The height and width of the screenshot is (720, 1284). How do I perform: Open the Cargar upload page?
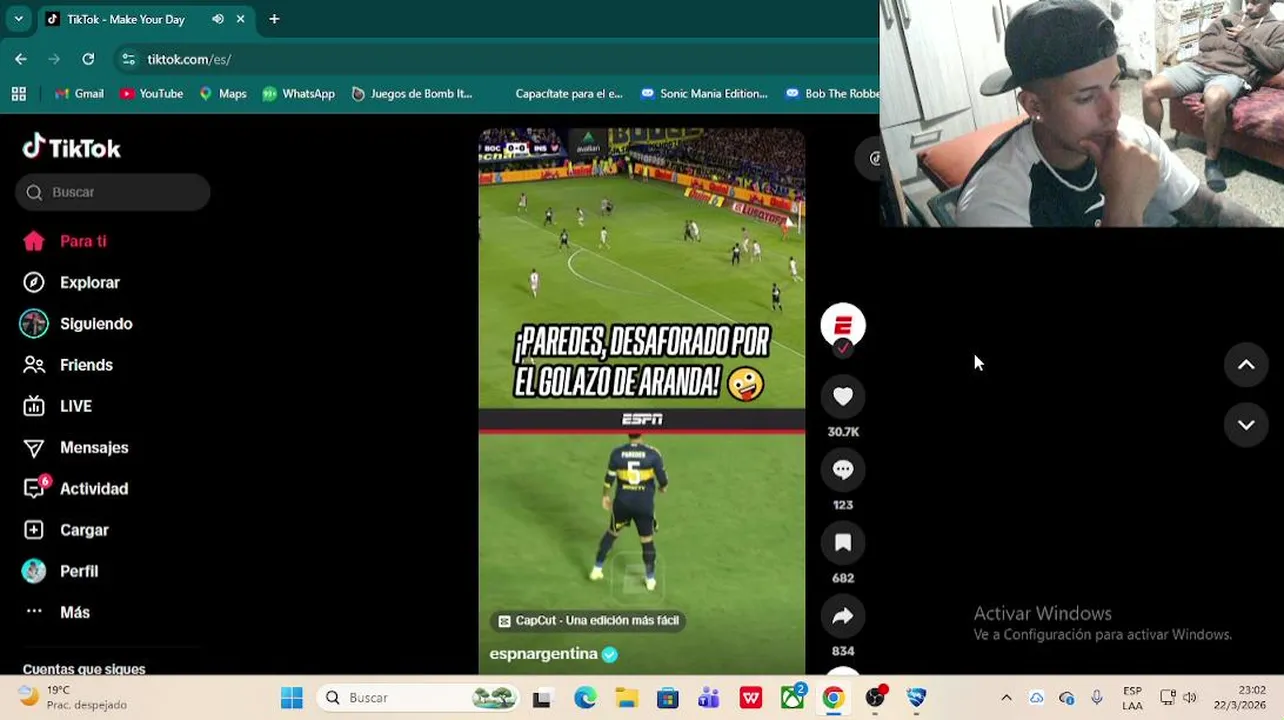(66, 530)
